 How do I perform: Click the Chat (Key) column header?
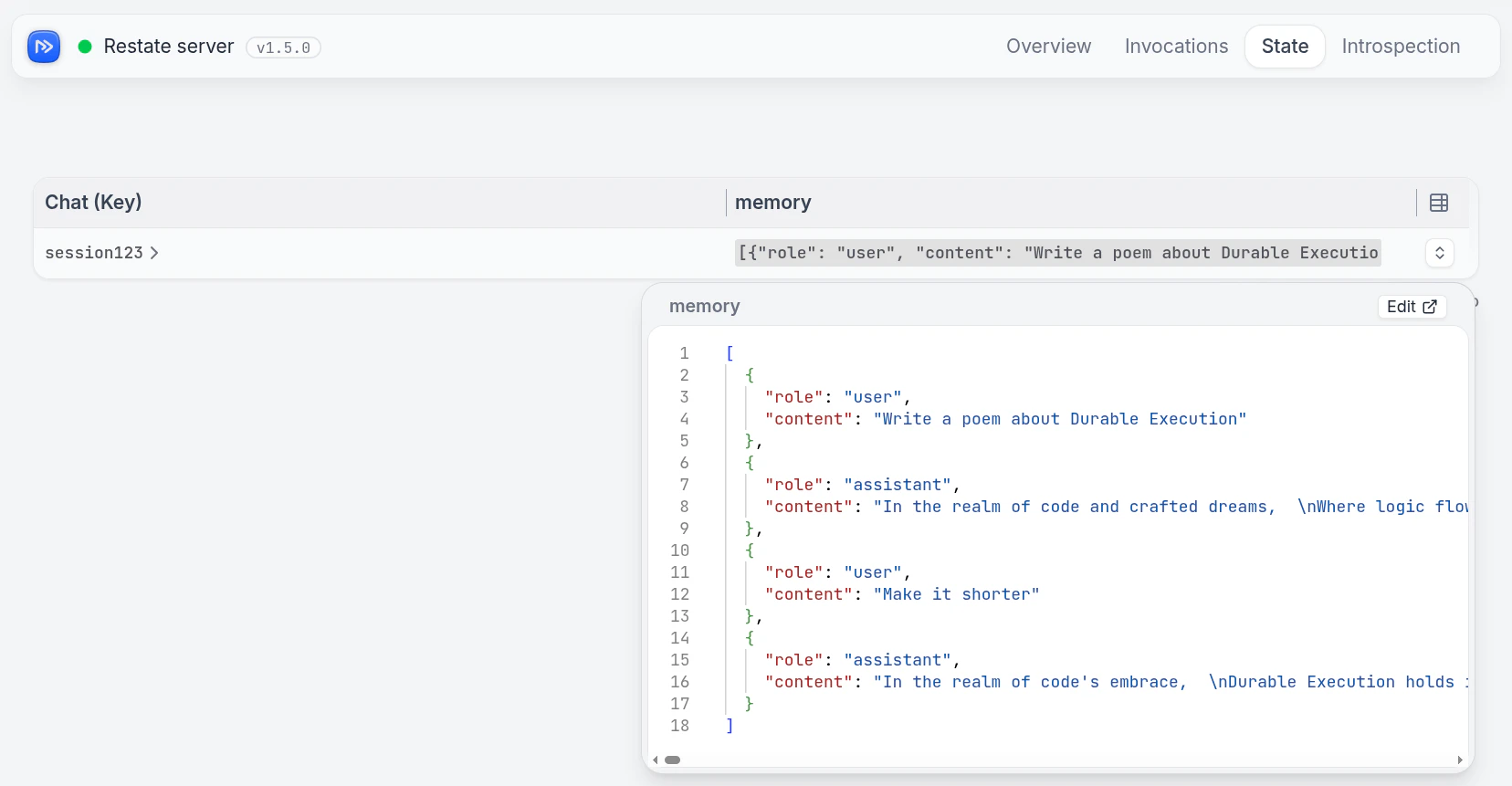click(93, 202)
